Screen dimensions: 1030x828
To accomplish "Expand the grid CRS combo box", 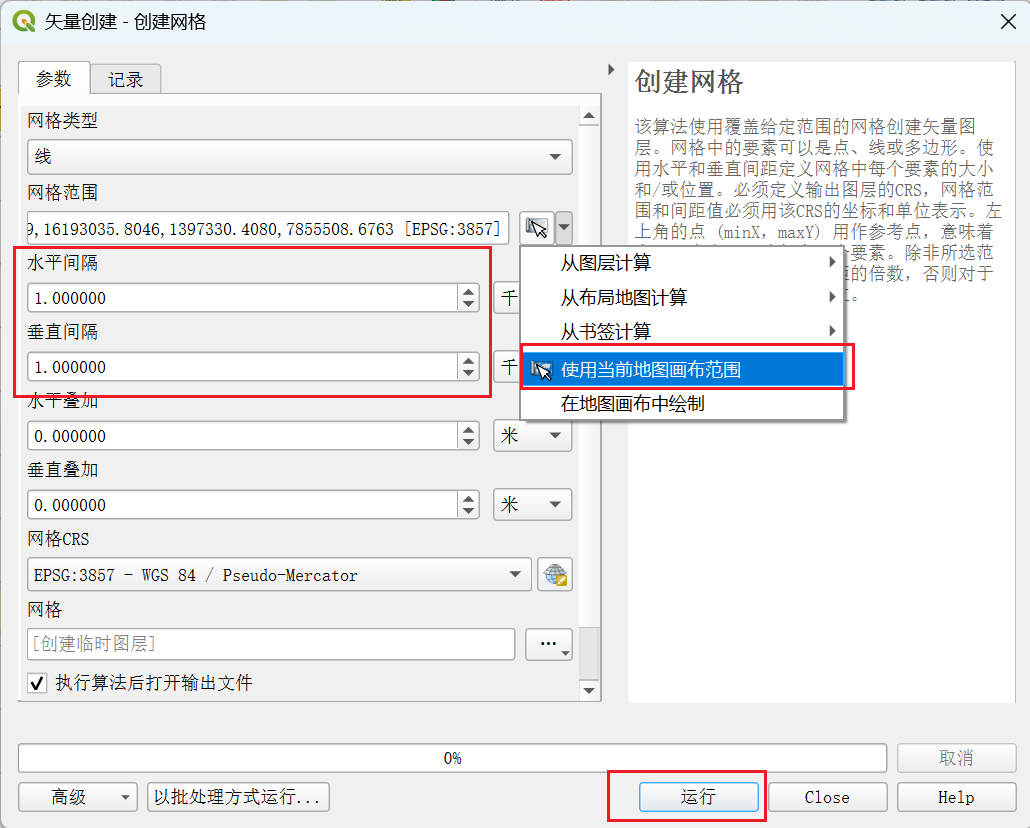I will click(x=514, y=575).
